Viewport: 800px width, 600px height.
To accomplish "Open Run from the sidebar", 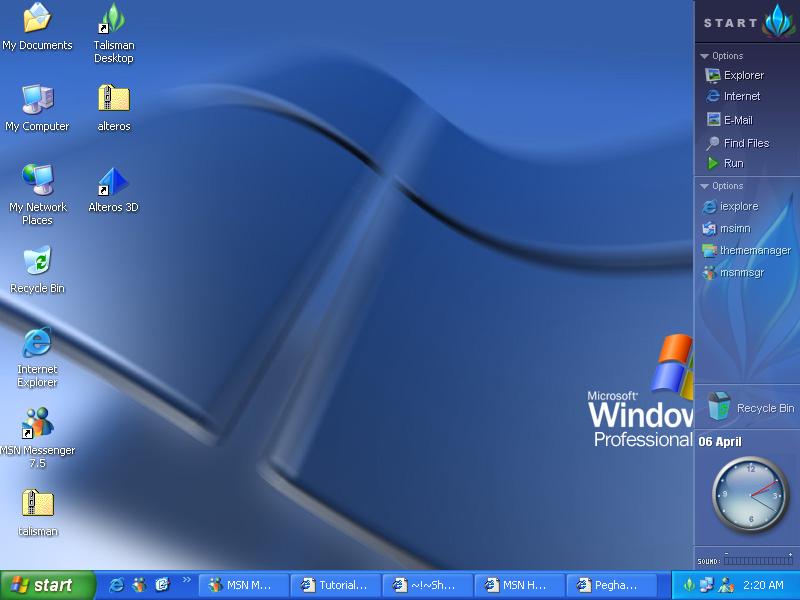I will coord(725,163).
